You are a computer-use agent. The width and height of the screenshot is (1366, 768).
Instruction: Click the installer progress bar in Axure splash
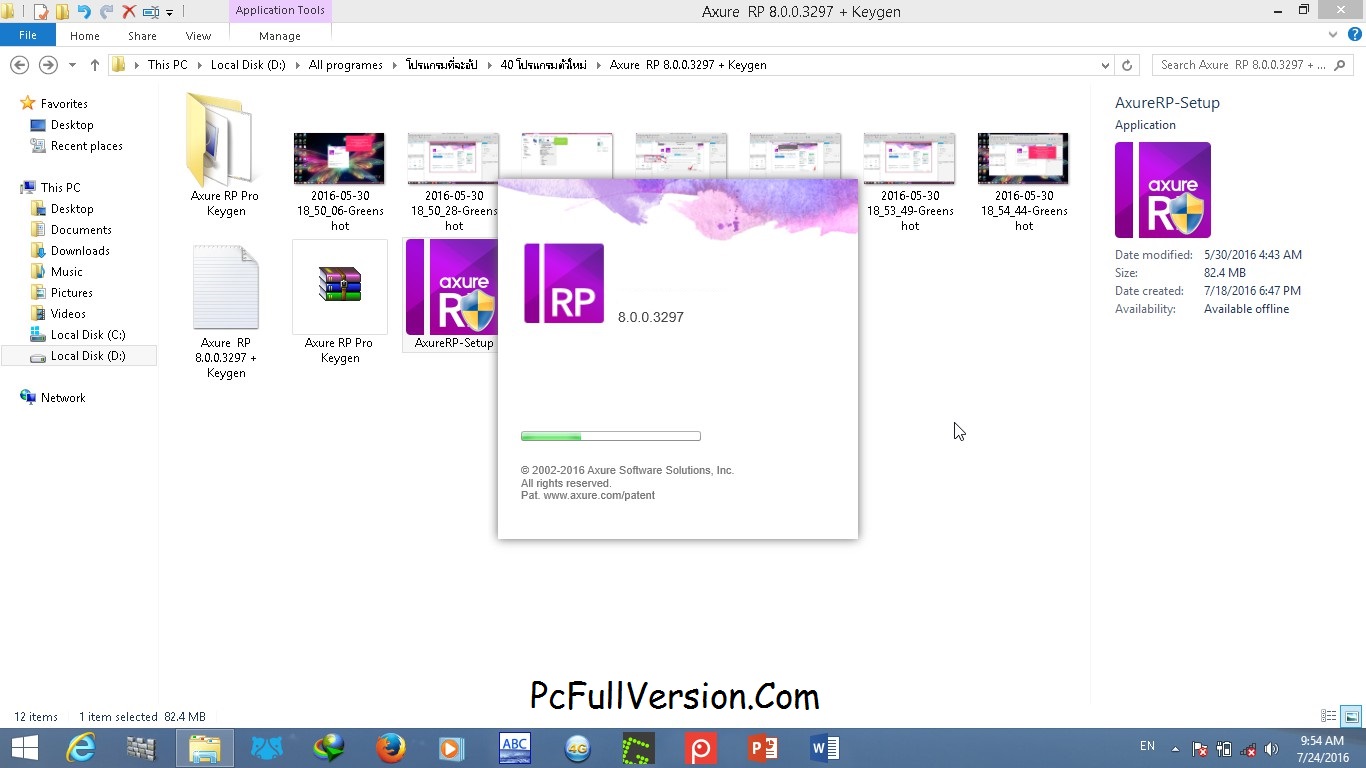pyautogui.click(x=611, y=436)
